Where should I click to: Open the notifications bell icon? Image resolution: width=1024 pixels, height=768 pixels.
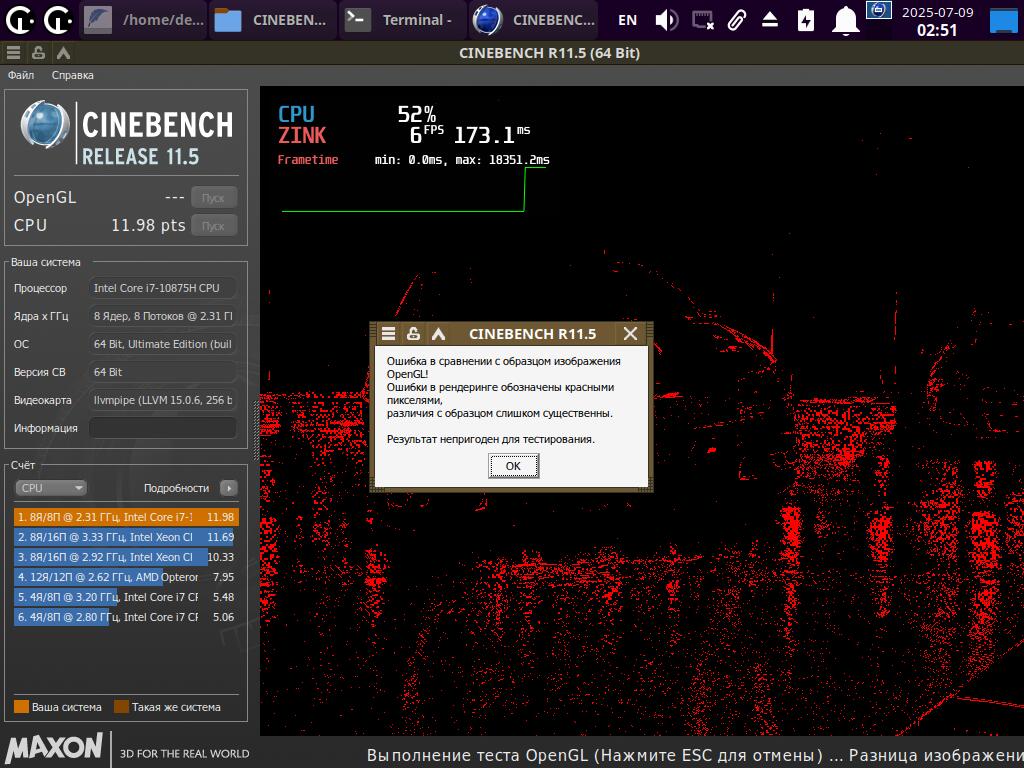845,20
